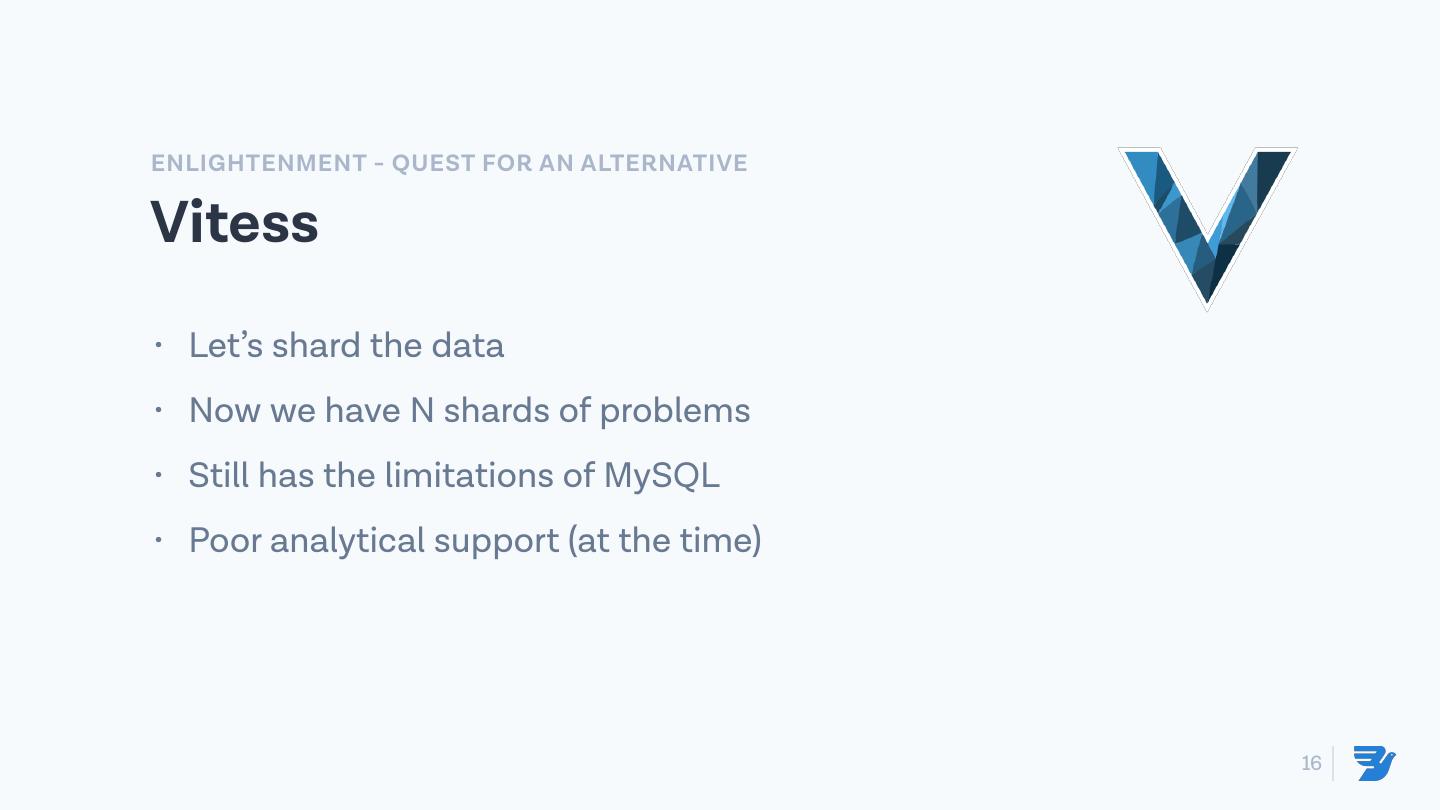The height and width of the screenshot is (810, 1440).
Task: Select bullet dot before "Poor analytical"
Action: click(158, 540)
